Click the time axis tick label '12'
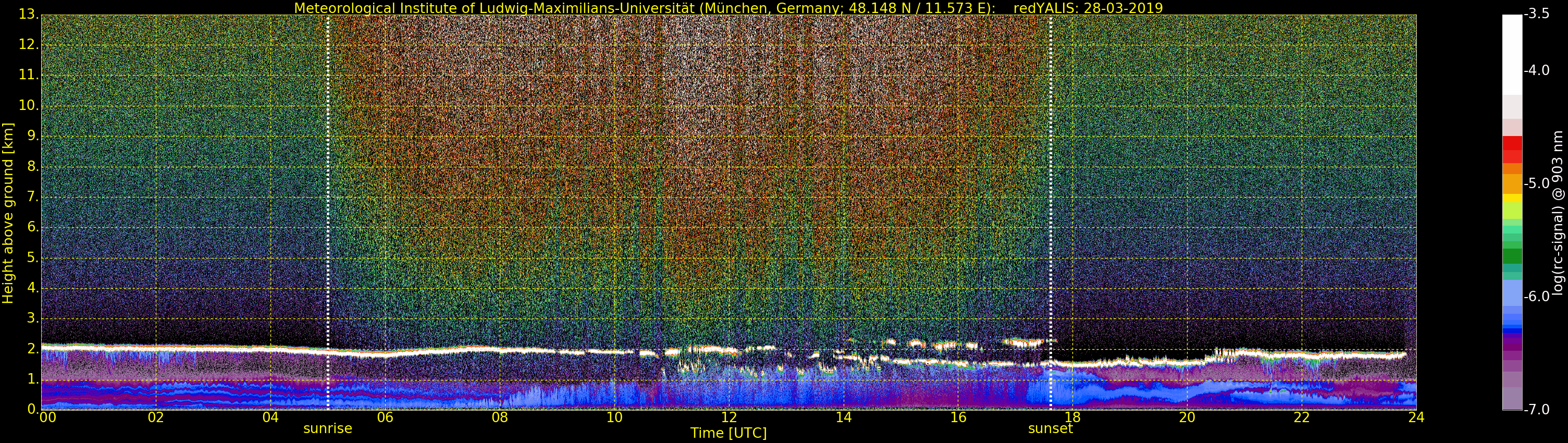This screenshot has width=1568, height=443. 729,417
